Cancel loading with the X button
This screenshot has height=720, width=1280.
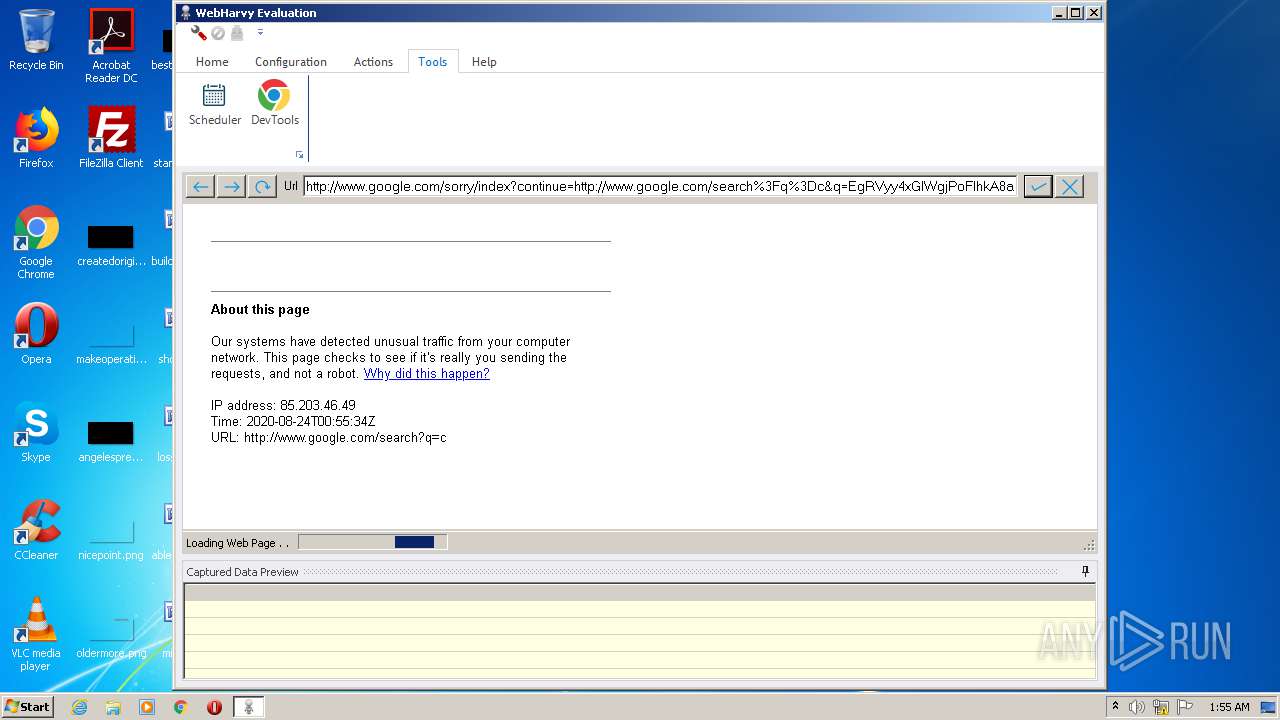tap(1069, 187)
